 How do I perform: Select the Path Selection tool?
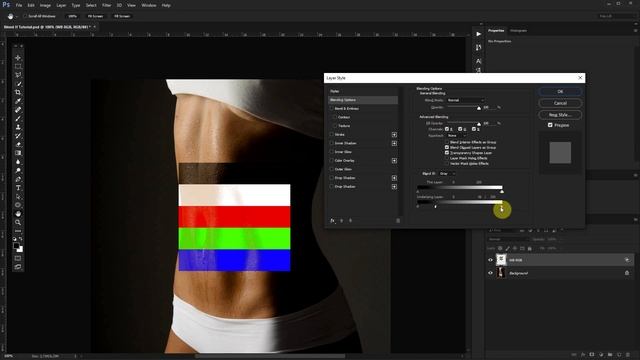(x=18, y=196)
